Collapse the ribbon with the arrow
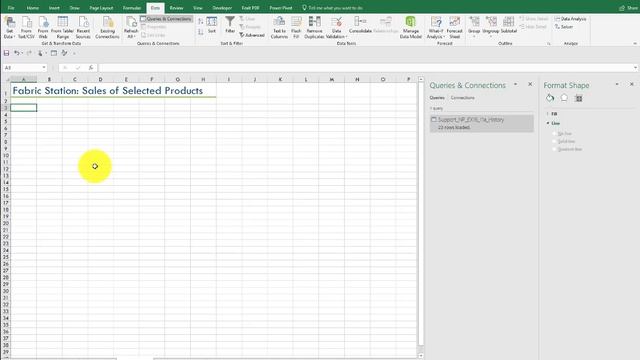This screenshot has width=640, height=360. (x=635, y=43)
